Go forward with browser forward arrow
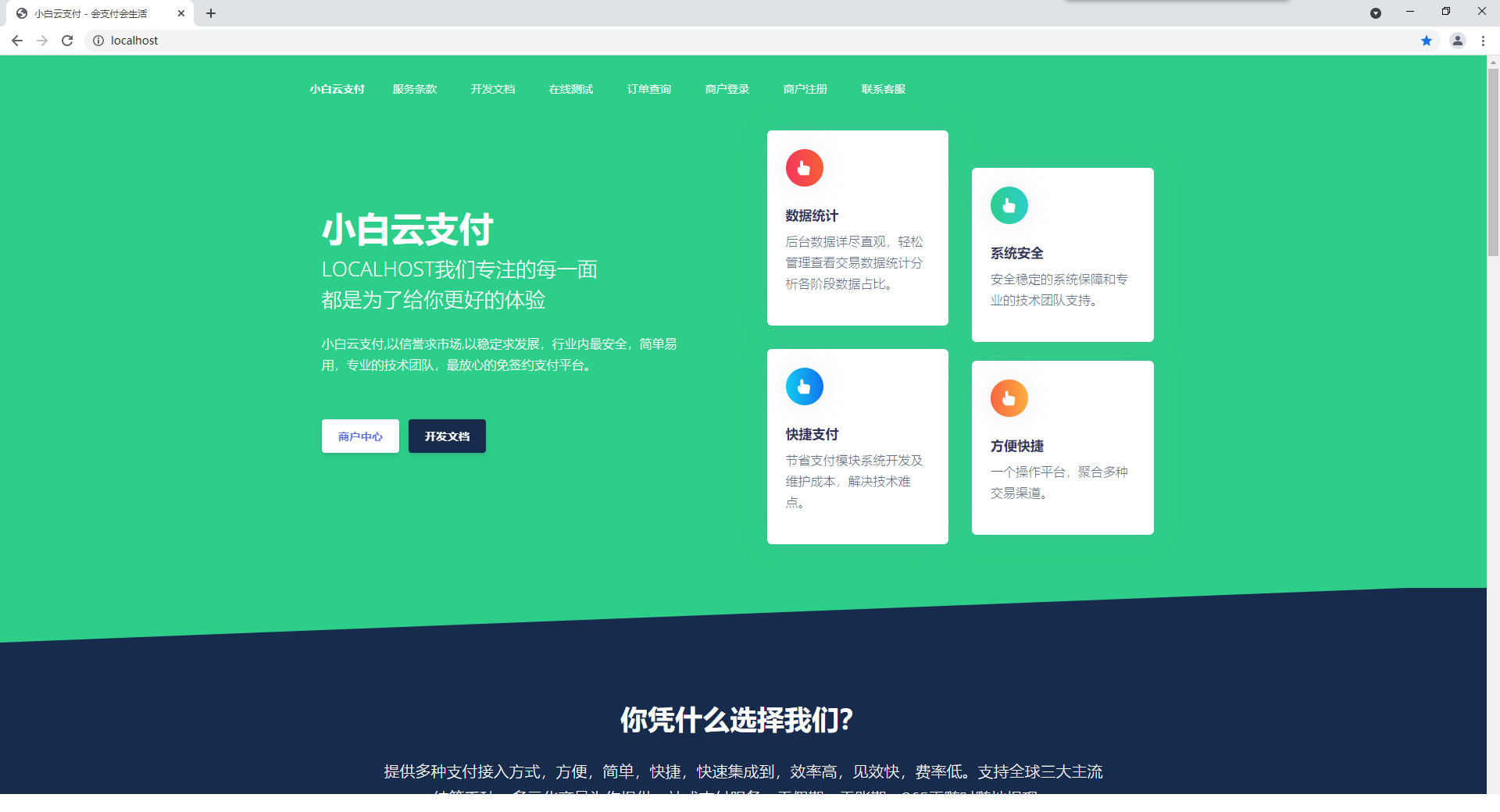 pos(42,41)
